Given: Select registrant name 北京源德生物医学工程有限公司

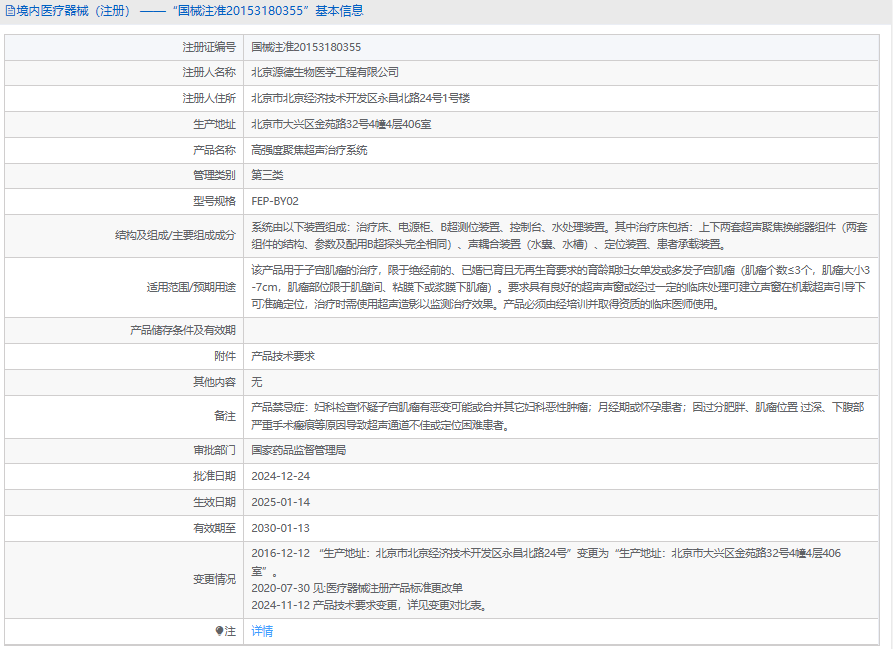Looking at the screenshot, I should coord(324,72).
